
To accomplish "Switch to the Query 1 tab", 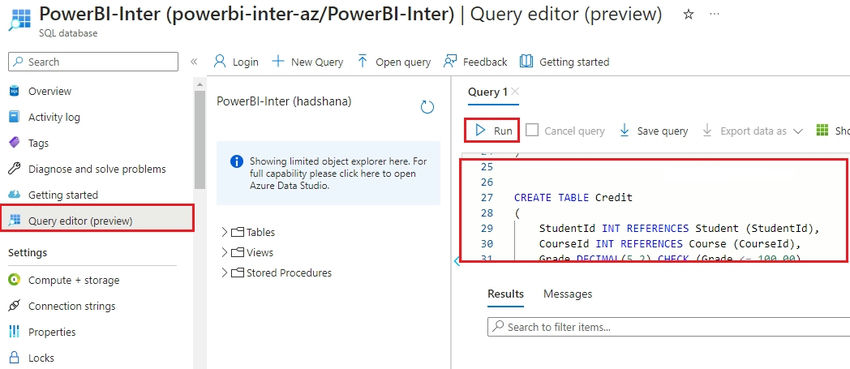I will 488,92.
